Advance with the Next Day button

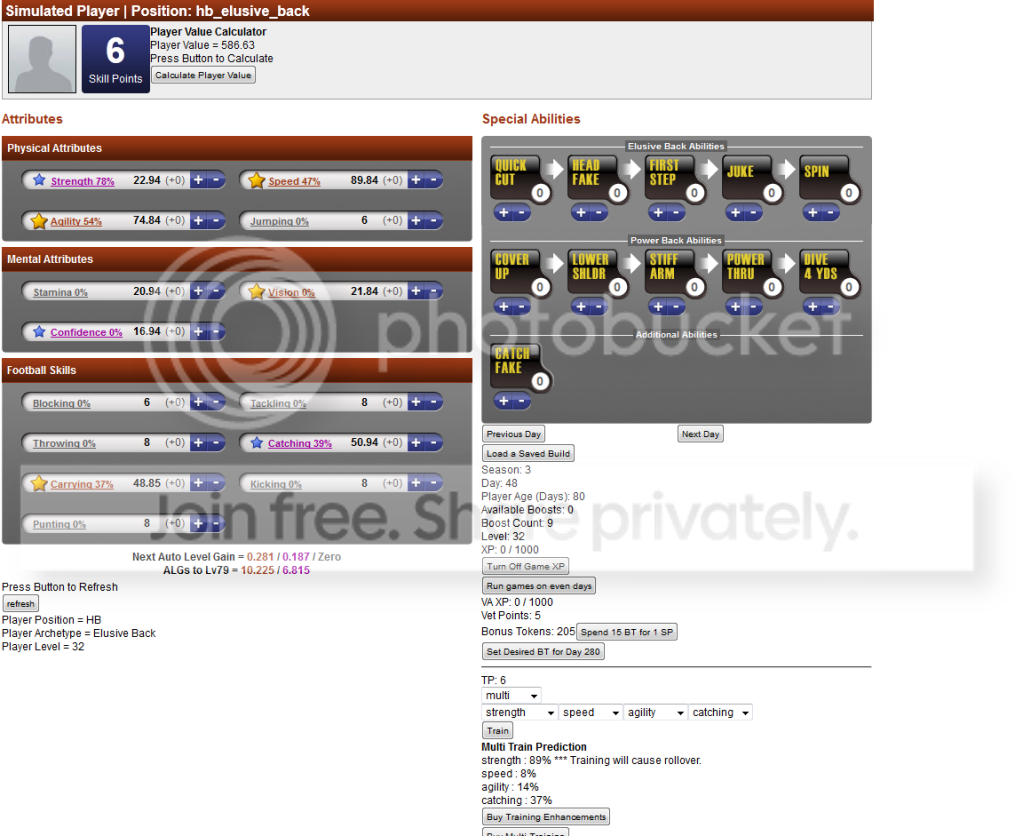coord(700,434)
